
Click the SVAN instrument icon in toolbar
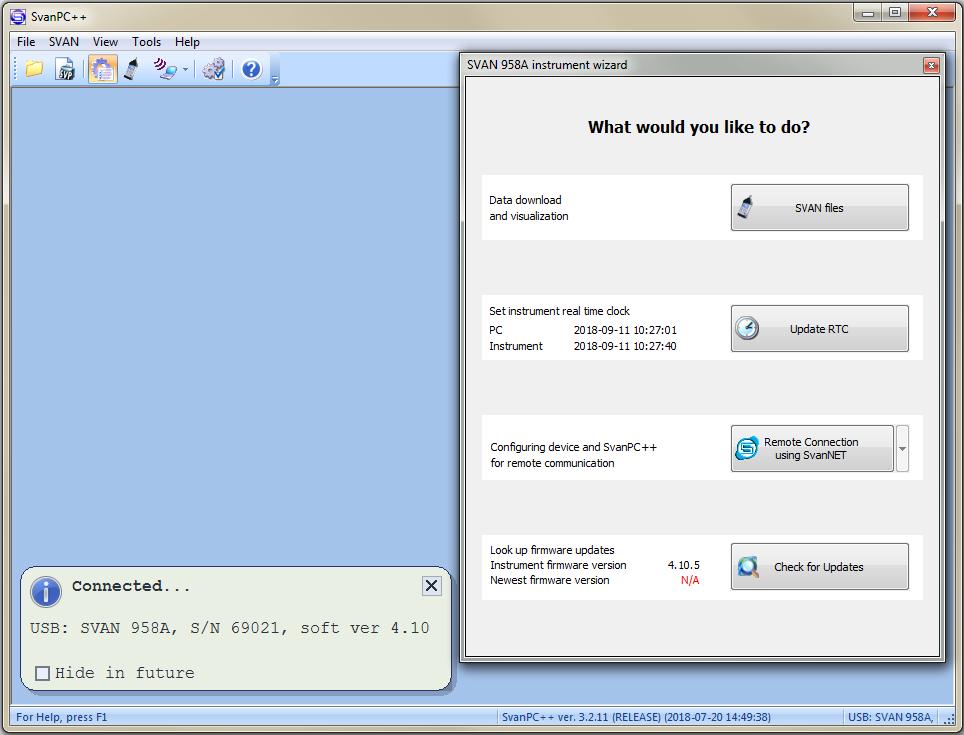point(131,69)
